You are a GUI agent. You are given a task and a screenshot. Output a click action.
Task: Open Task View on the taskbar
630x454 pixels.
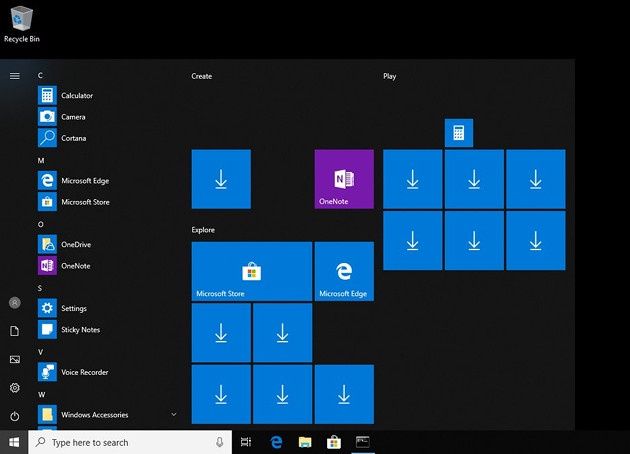click(x=245, y=442)
